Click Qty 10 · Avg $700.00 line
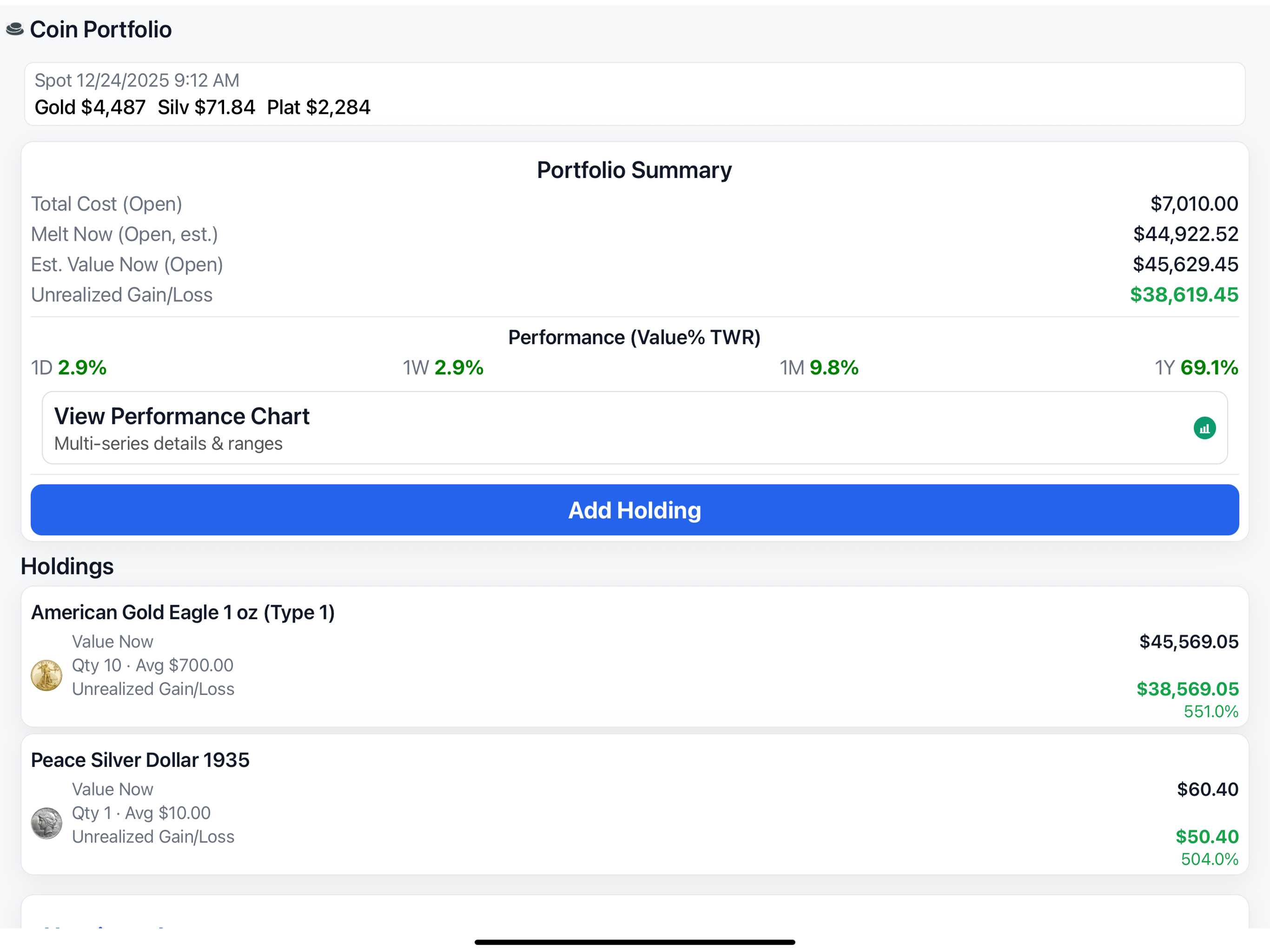The height and width of the screenshot is (952, 1270). [152, 666]
